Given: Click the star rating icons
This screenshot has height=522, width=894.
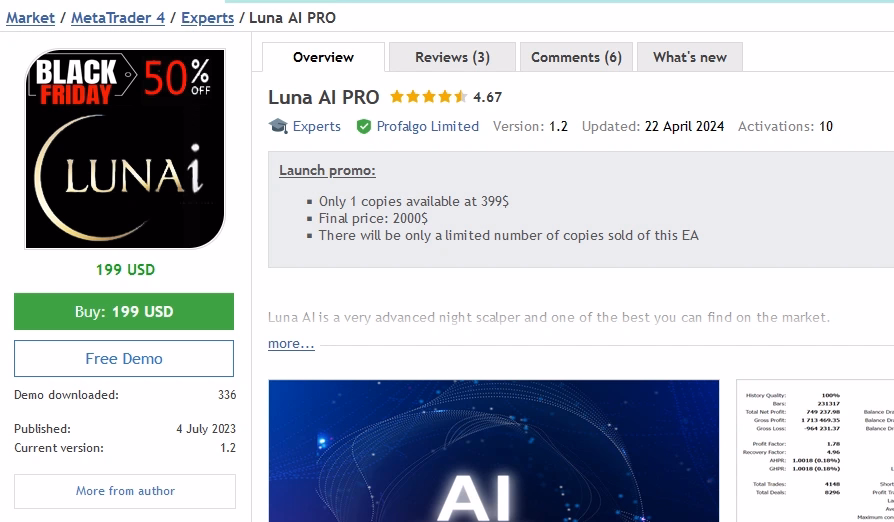Looking at the screenshot, I should click(429, 97).
